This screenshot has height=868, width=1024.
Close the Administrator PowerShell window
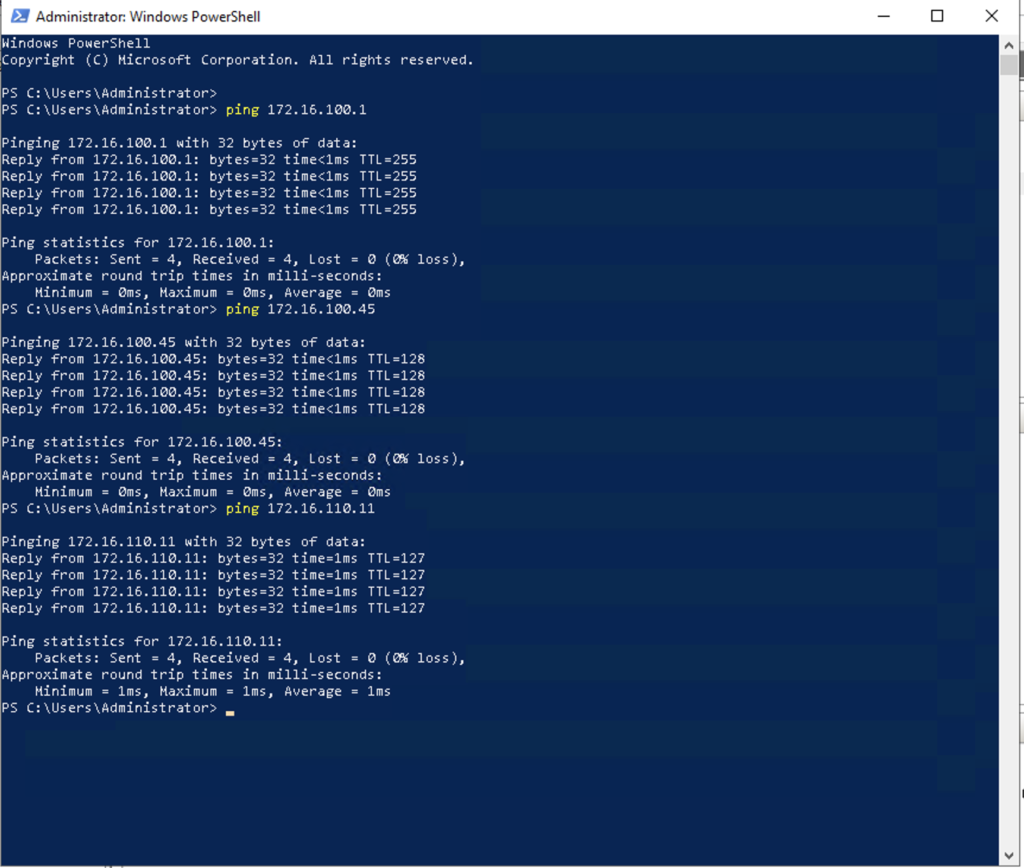coord(991,16)
